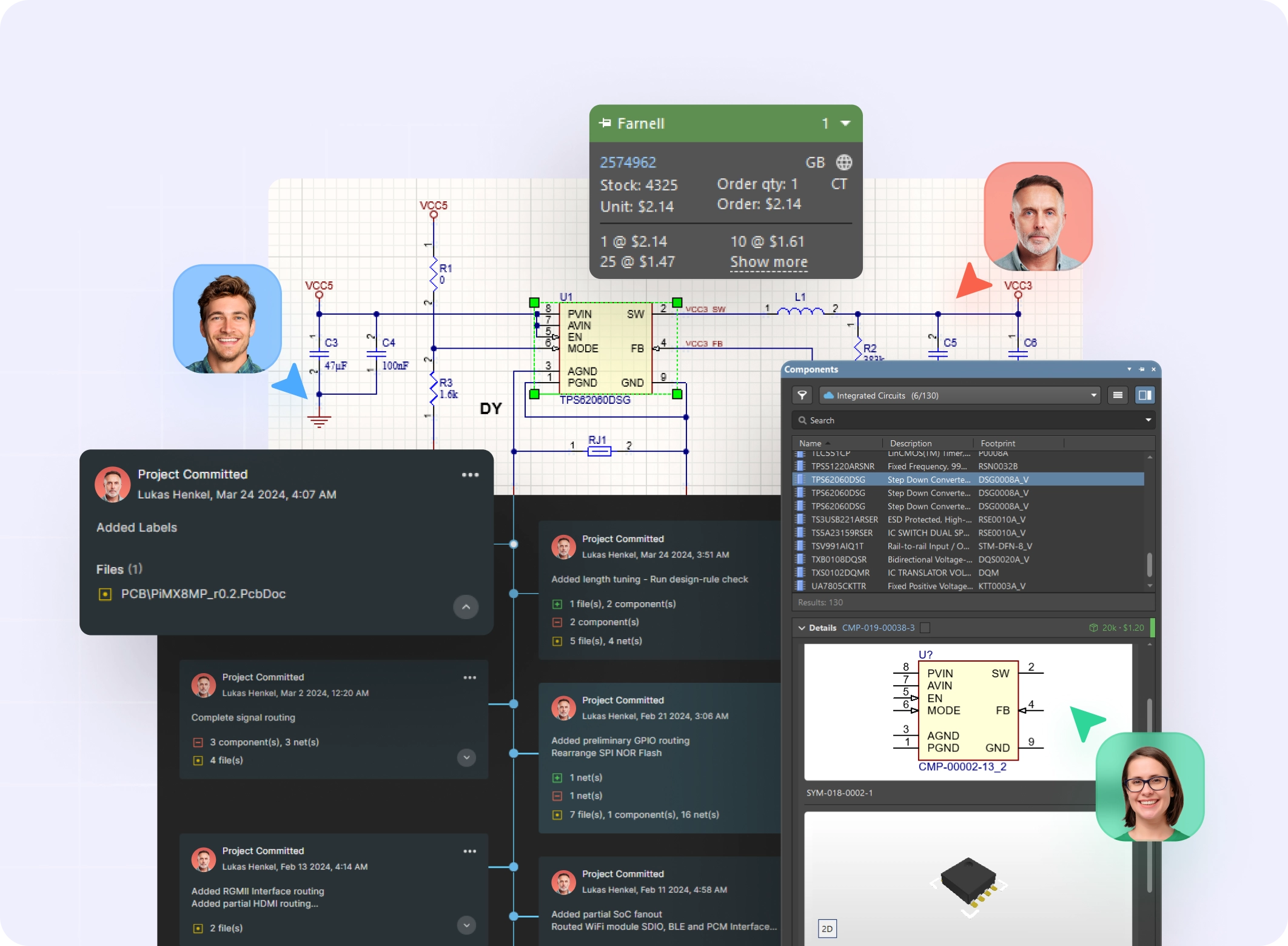Click the Components Search field
This screenshot has height=946, width=1288.
coord(973,420)
